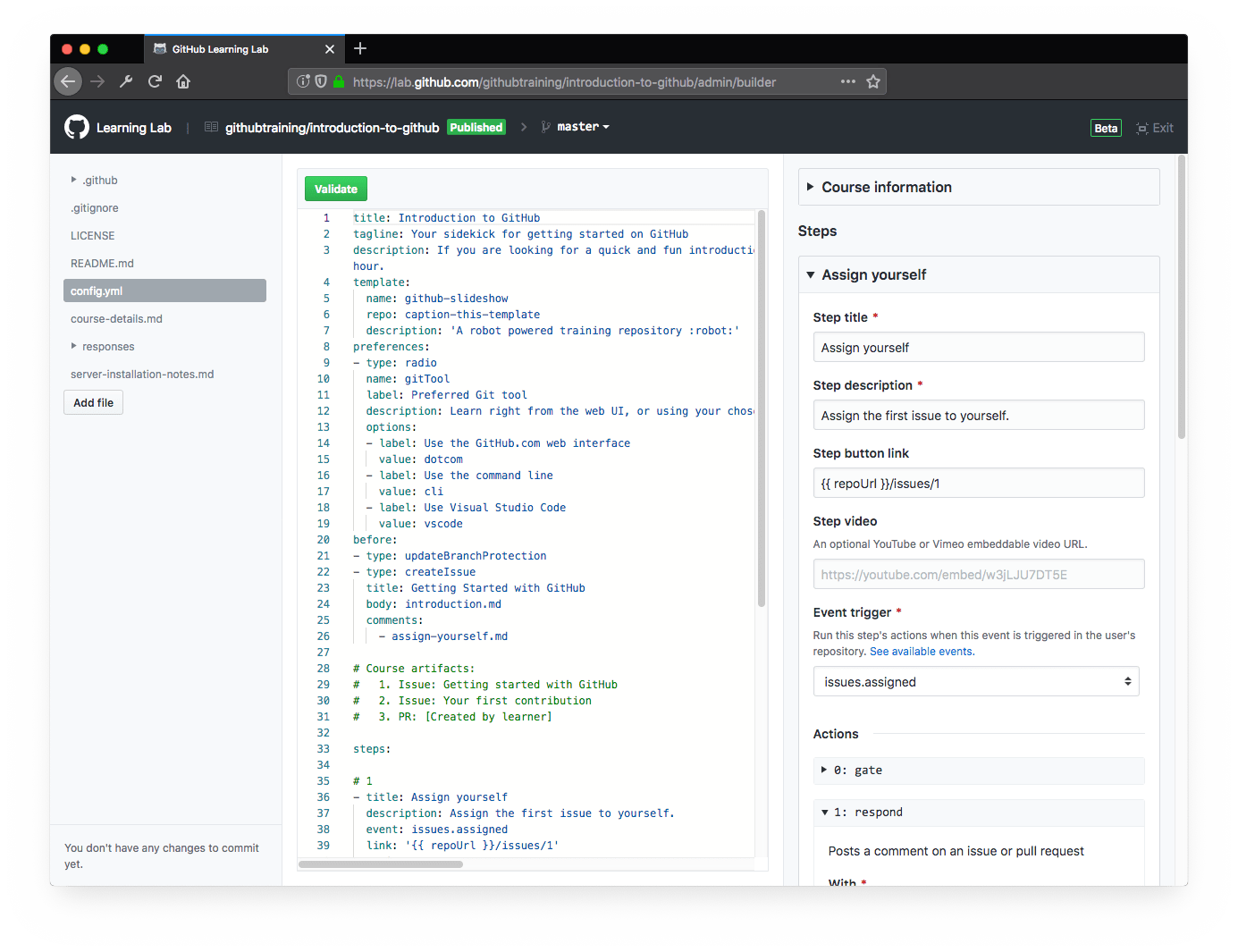Go to the browser home icon
Image resolution: width=1238 pixels, height=952 pixels.
[x=183, y=81]
